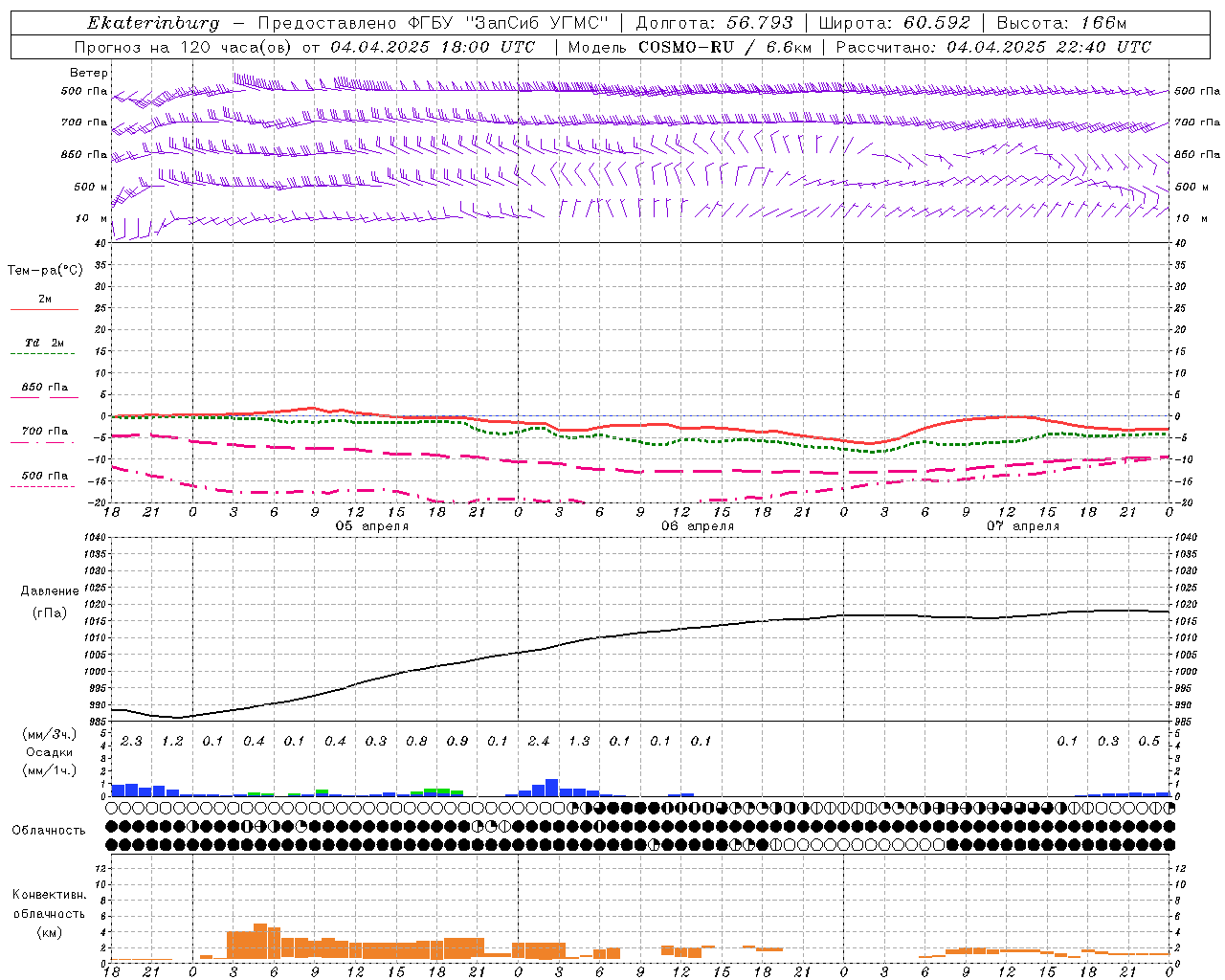Click the pink dashed sample under '700 гПа' legend
The width and height of the screenshot is (1225, 980).
[x=43, y=442]
